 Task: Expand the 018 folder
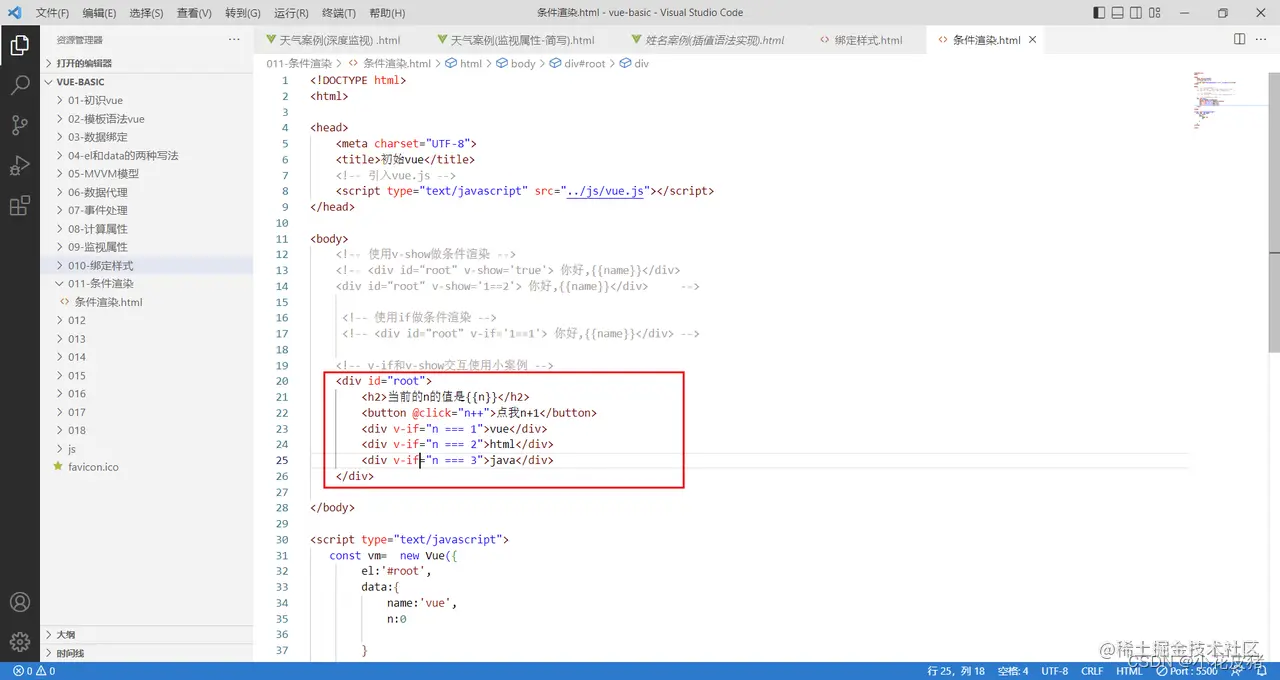pyautogui.click(x=147, y=430)
